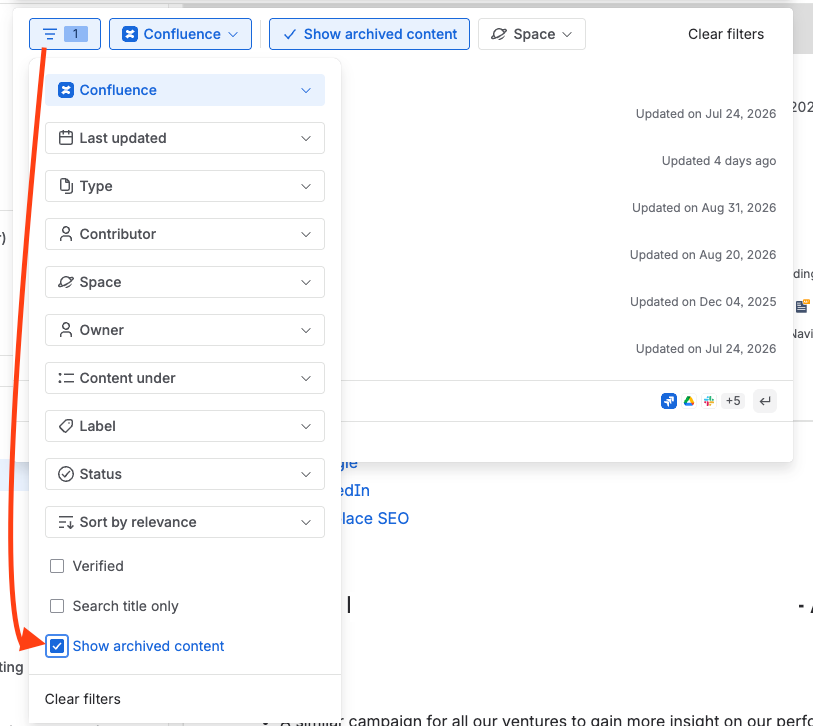Click the planet icon on panel Space filter

tap(66, 282)
